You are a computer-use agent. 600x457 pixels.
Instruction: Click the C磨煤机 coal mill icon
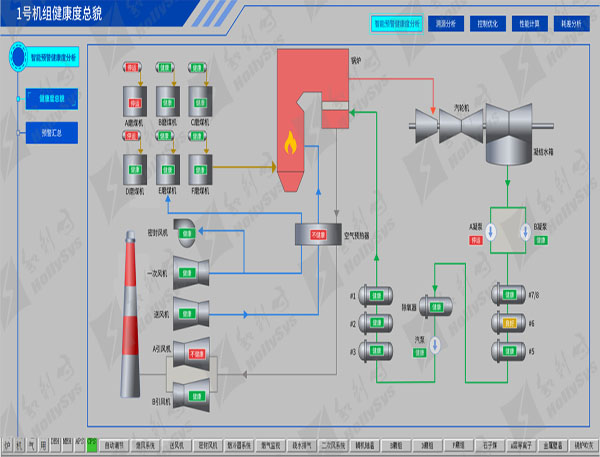[201, 101]
